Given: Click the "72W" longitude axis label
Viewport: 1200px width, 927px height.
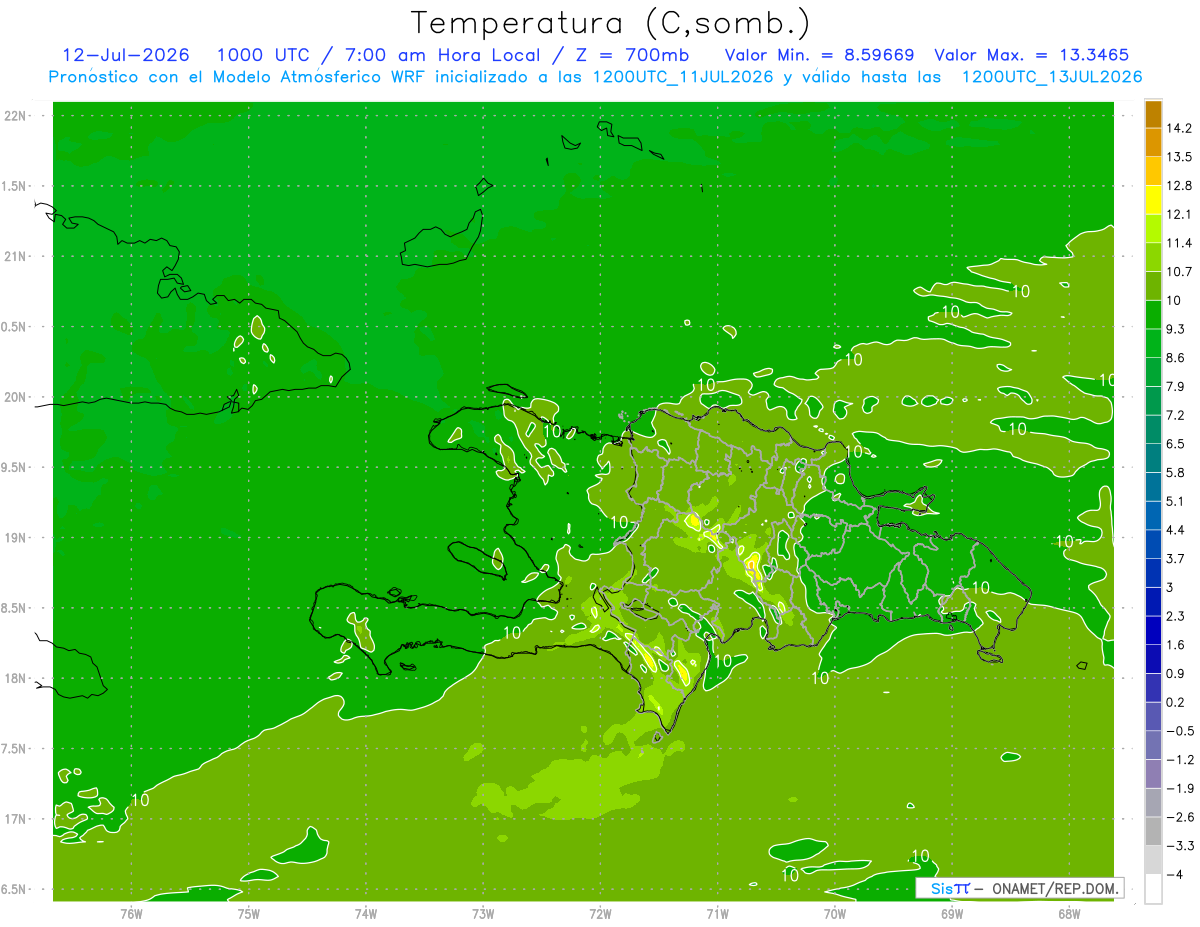Looking at the screenshot, I should pos(600,913).
